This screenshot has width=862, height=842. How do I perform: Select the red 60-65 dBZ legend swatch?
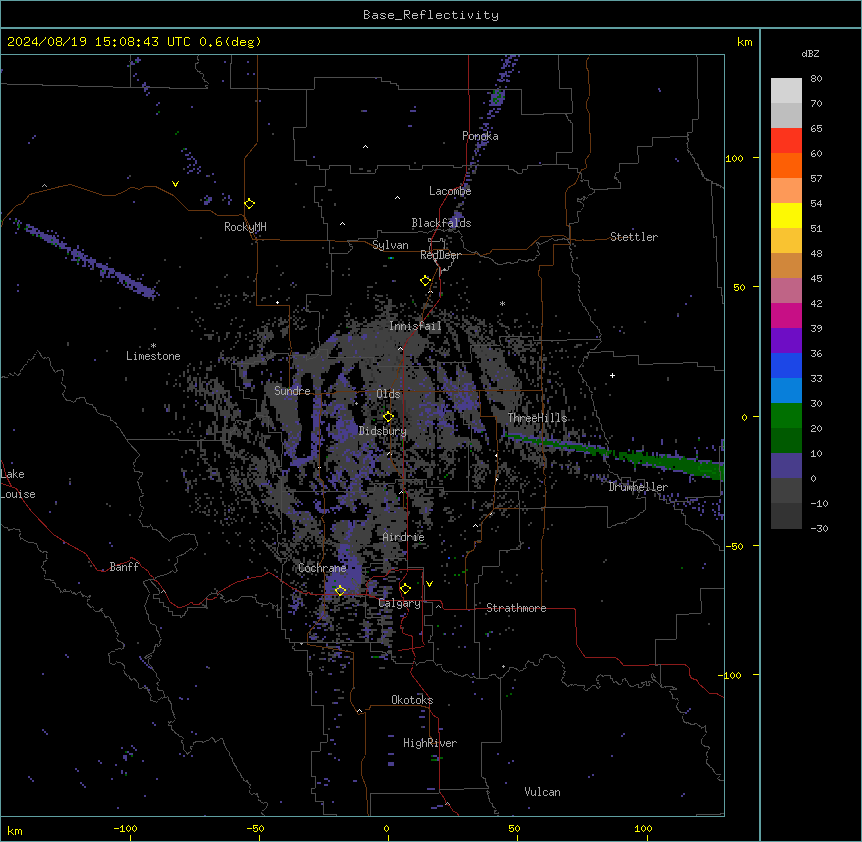pyautogui.click(x=786, y=141)
